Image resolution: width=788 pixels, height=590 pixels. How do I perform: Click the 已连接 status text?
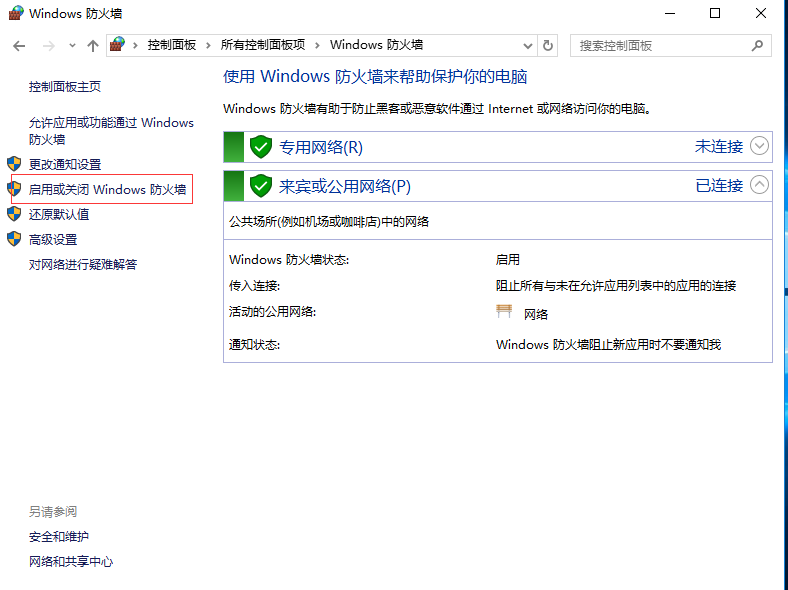click(719, 185)
